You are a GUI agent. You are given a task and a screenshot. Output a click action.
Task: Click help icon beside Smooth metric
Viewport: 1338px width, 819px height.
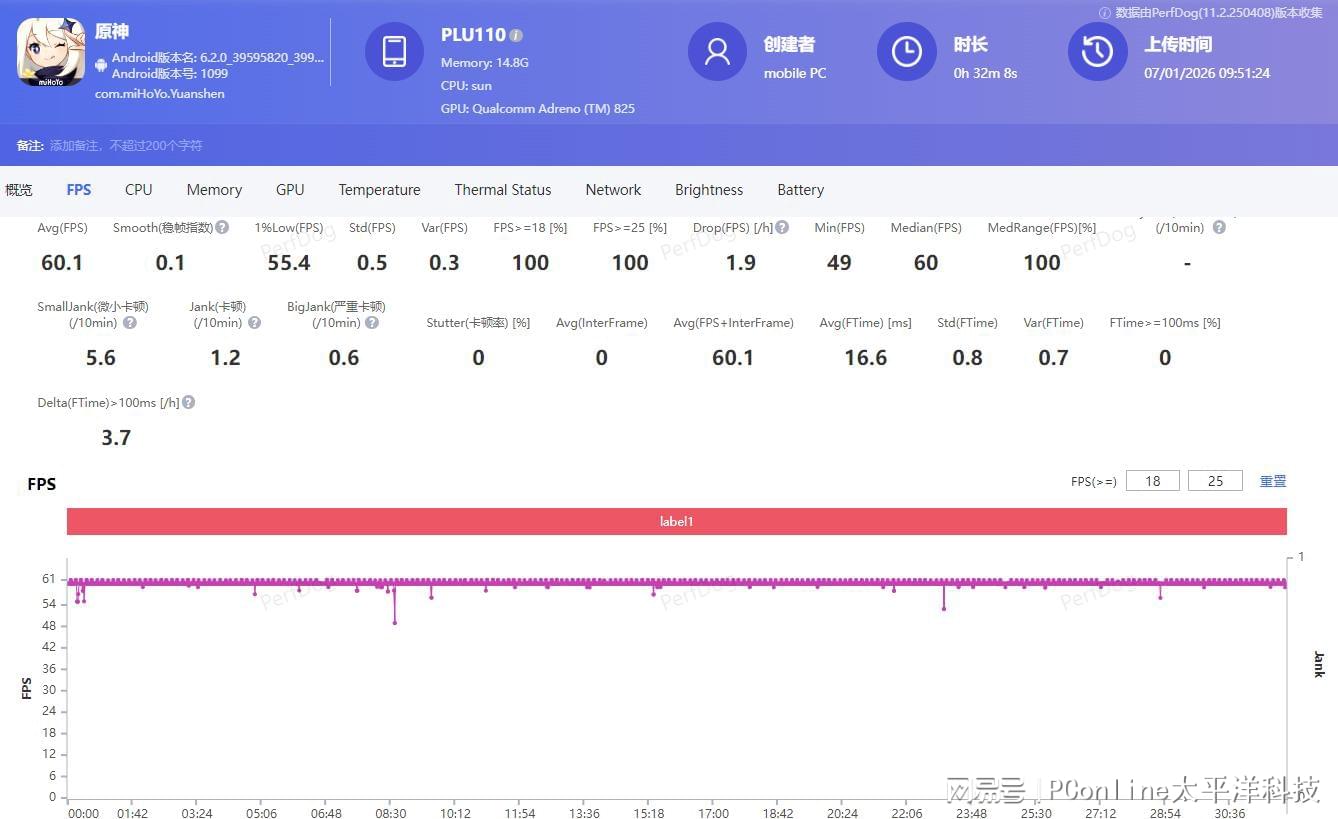coord(222,228)
